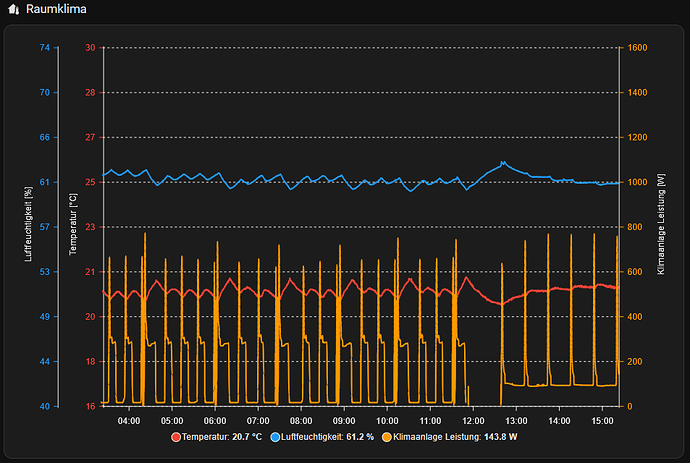
Task: Click the 18 temperature axis tick label
Action: click(x=90, y=362)
